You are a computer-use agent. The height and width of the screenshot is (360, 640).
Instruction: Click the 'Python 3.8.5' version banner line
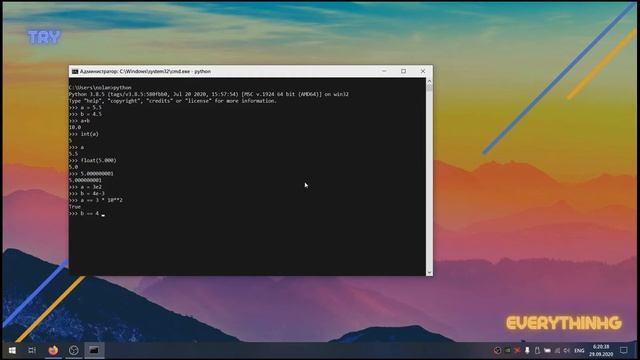tap(209, 94)
